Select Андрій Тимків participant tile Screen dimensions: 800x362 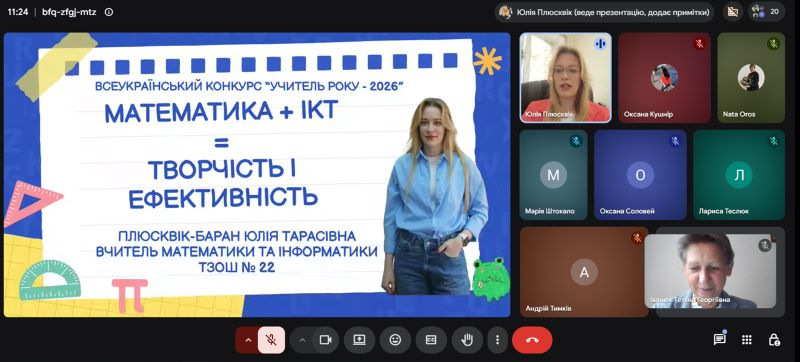(584, 272)
